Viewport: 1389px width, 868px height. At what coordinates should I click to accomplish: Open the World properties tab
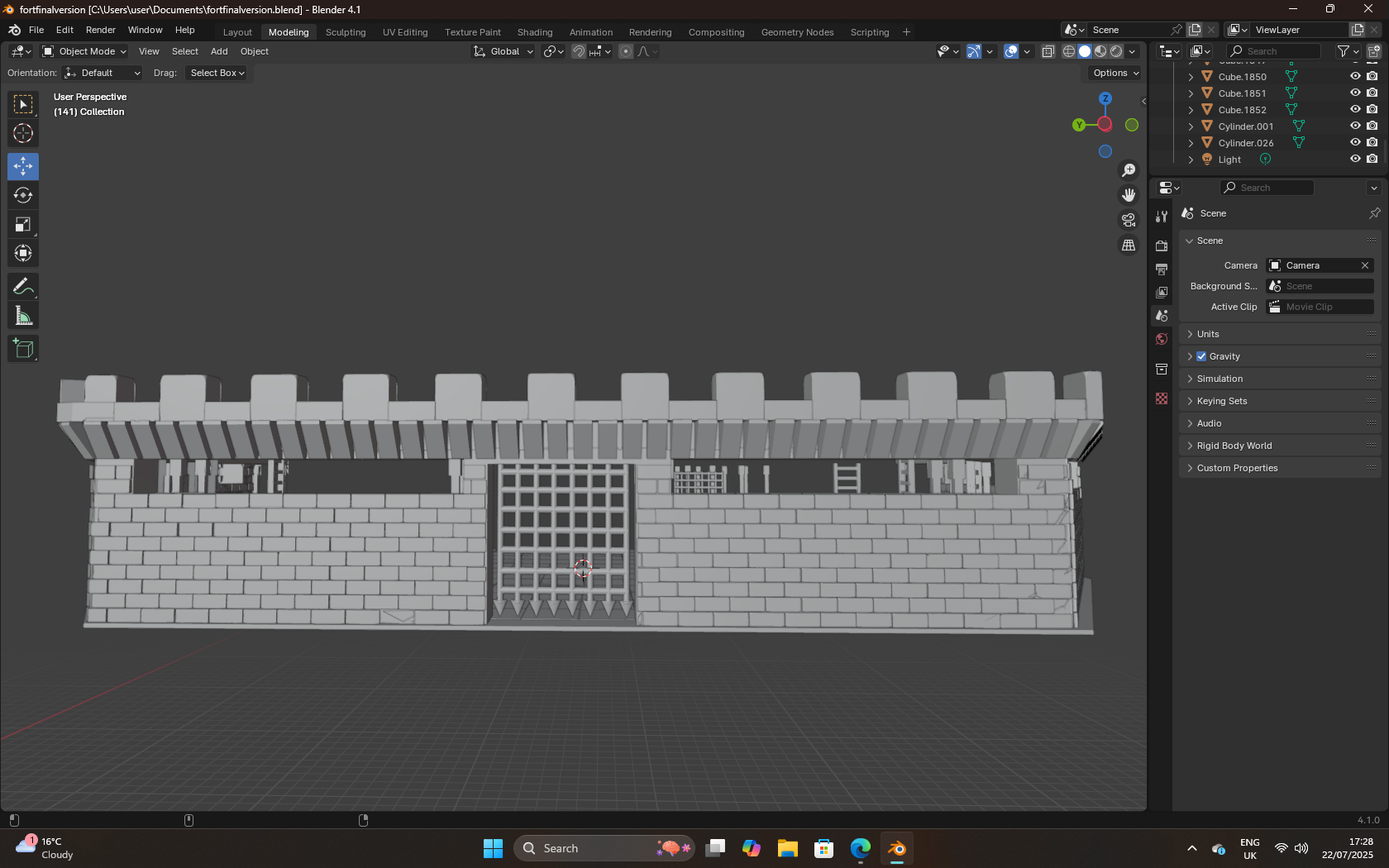[1162, 340]
